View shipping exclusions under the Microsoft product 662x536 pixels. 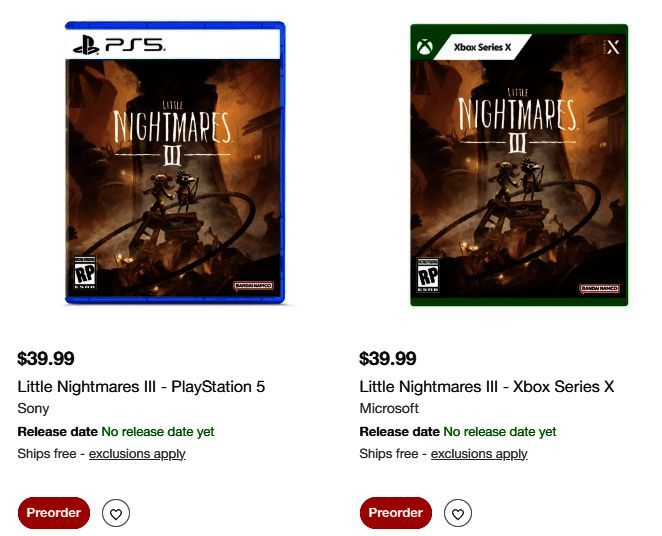(x=479, y=454)
